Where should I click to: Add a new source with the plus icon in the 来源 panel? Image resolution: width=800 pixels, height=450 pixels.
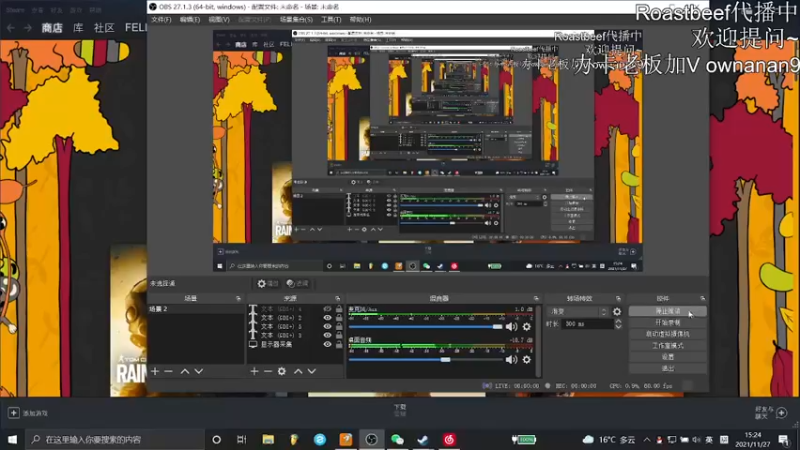click(254, 371)
